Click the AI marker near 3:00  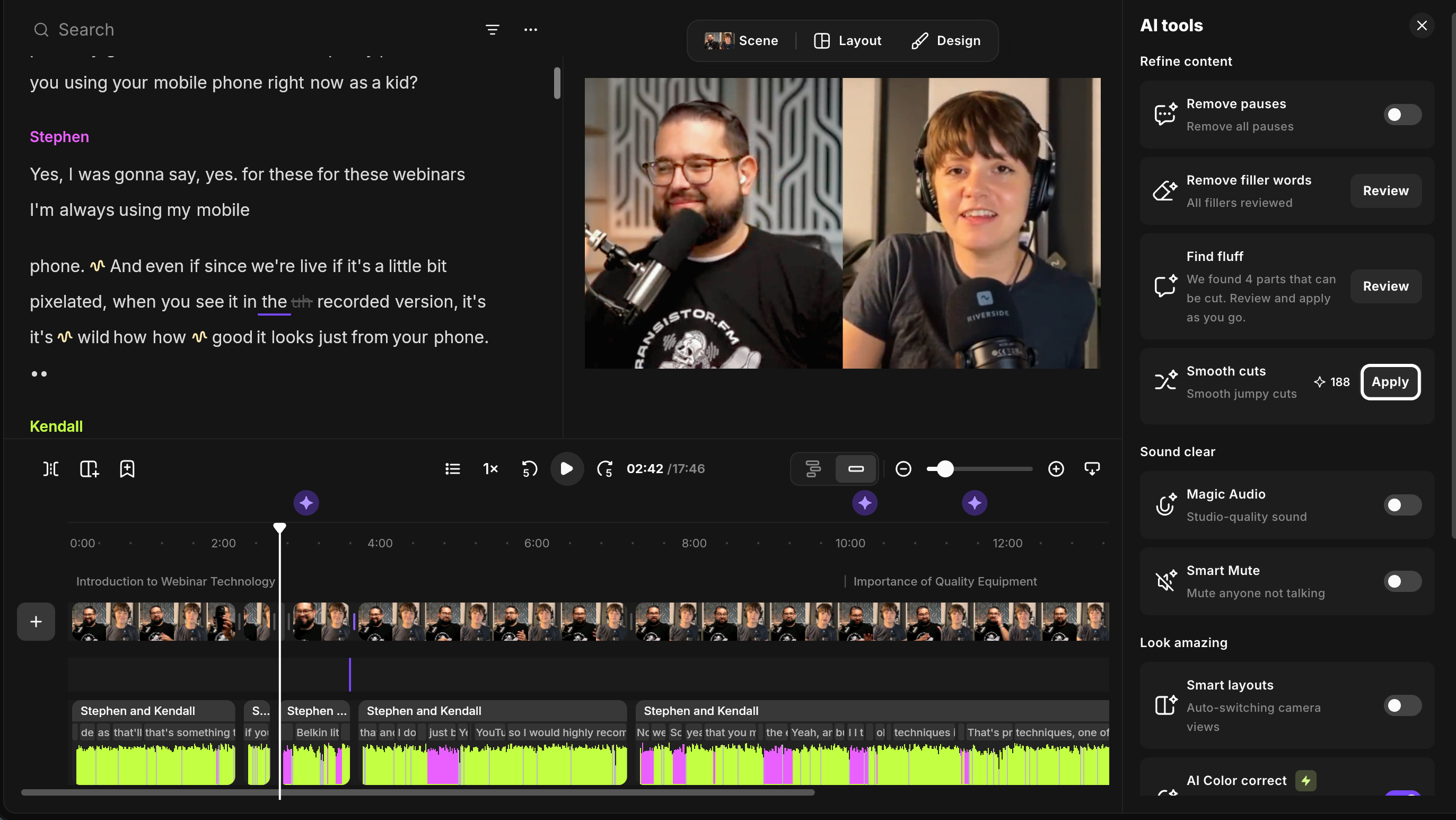click(x=306, y=503)
